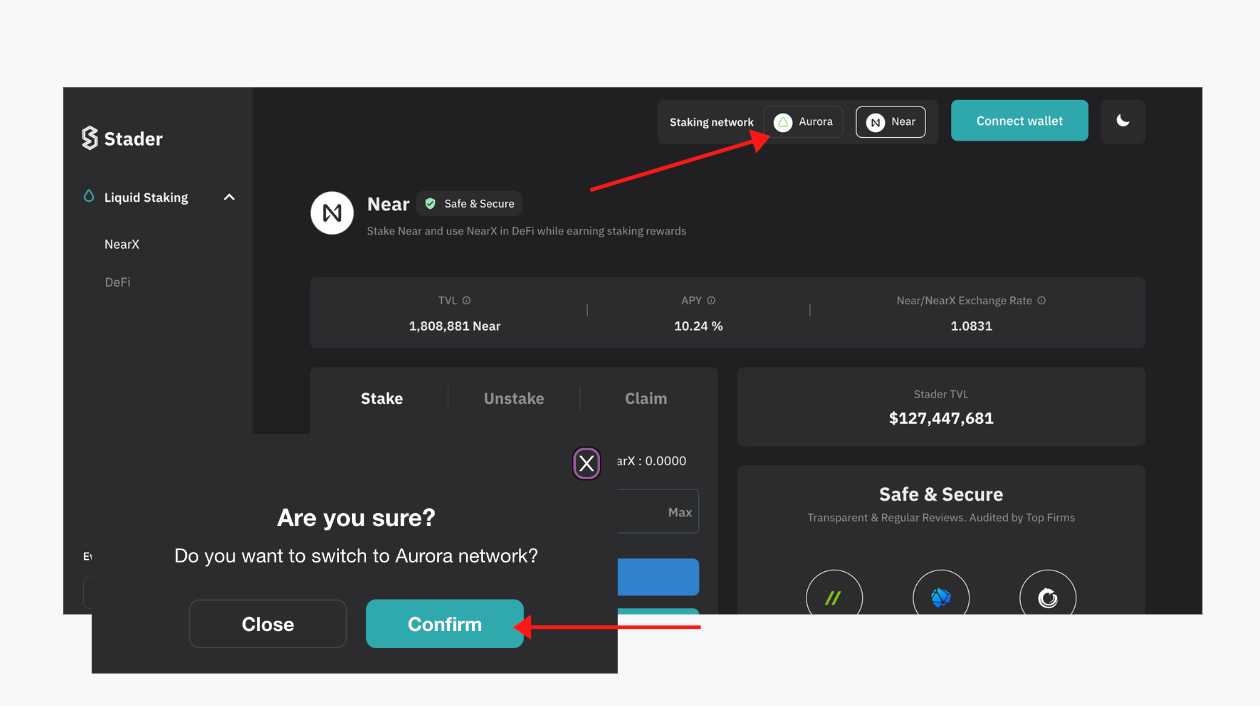Click the Near page heading
This screenshot has width=1260, height=706.
point(388,204)
